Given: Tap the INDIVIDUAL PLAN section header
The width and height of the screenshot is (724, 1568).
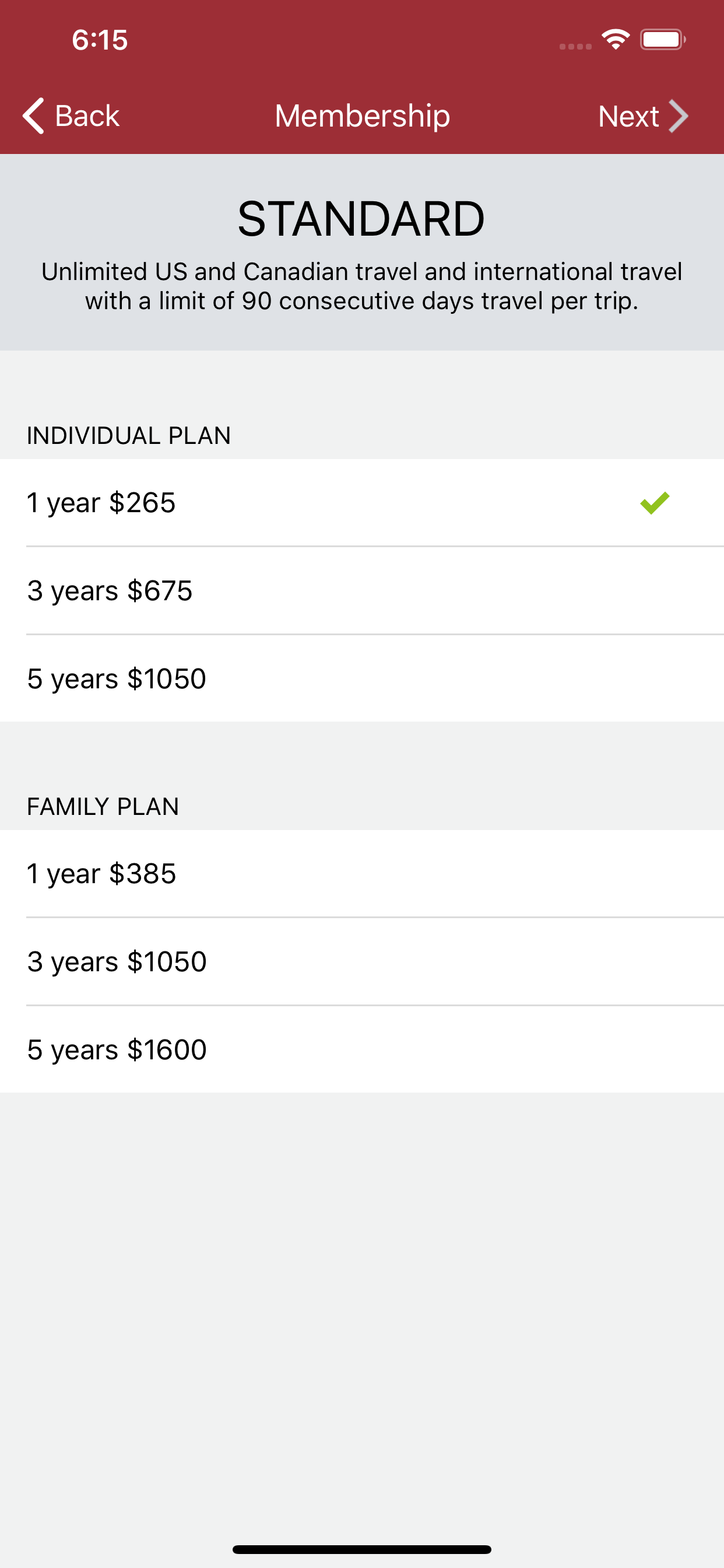Looking at the screenshot, I should (x=129, y=436).
